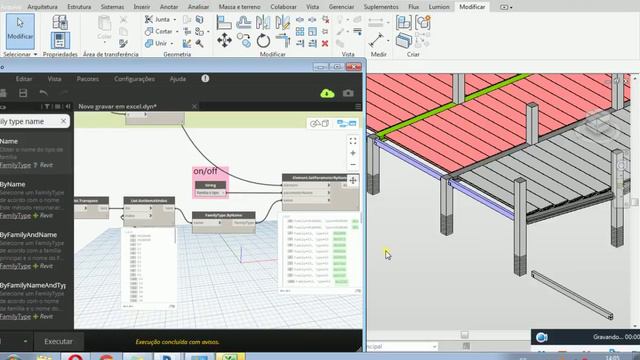Open the Propriedades panel icon
640x360 pixels.
click(60, 40)
